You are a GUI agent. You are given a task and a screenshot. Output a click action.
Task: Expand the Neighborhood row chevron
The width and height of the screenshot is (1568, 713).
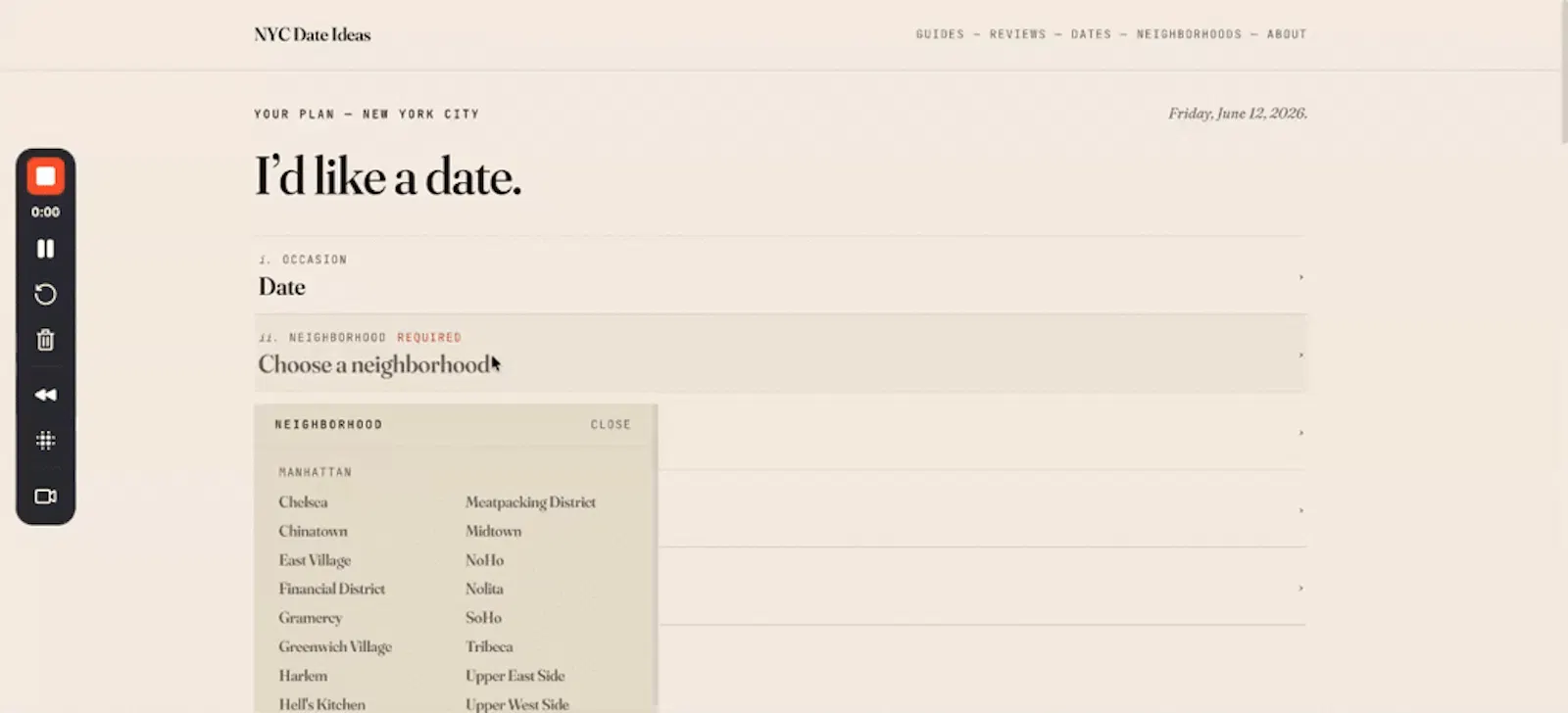click(x=1300, y=355)
